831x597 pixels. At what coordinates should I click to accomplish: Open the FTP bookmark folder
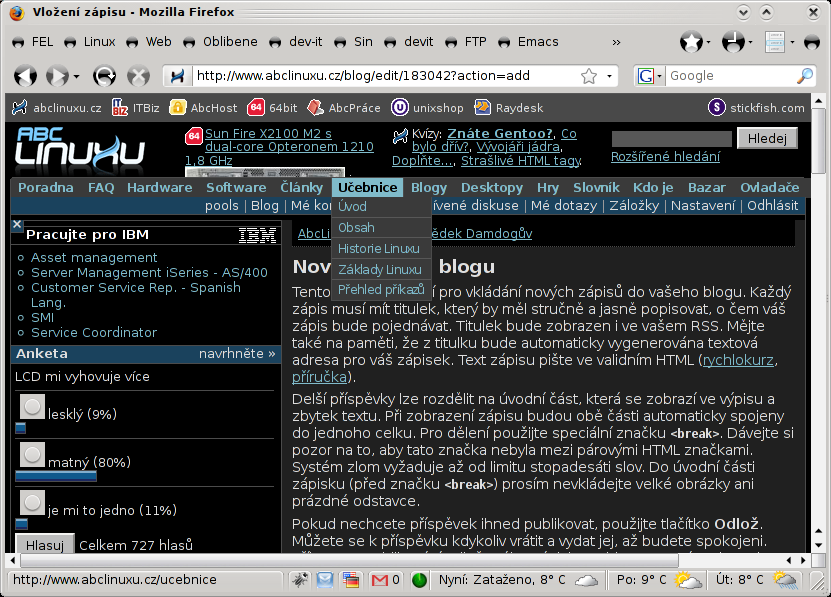click(466, 42)
